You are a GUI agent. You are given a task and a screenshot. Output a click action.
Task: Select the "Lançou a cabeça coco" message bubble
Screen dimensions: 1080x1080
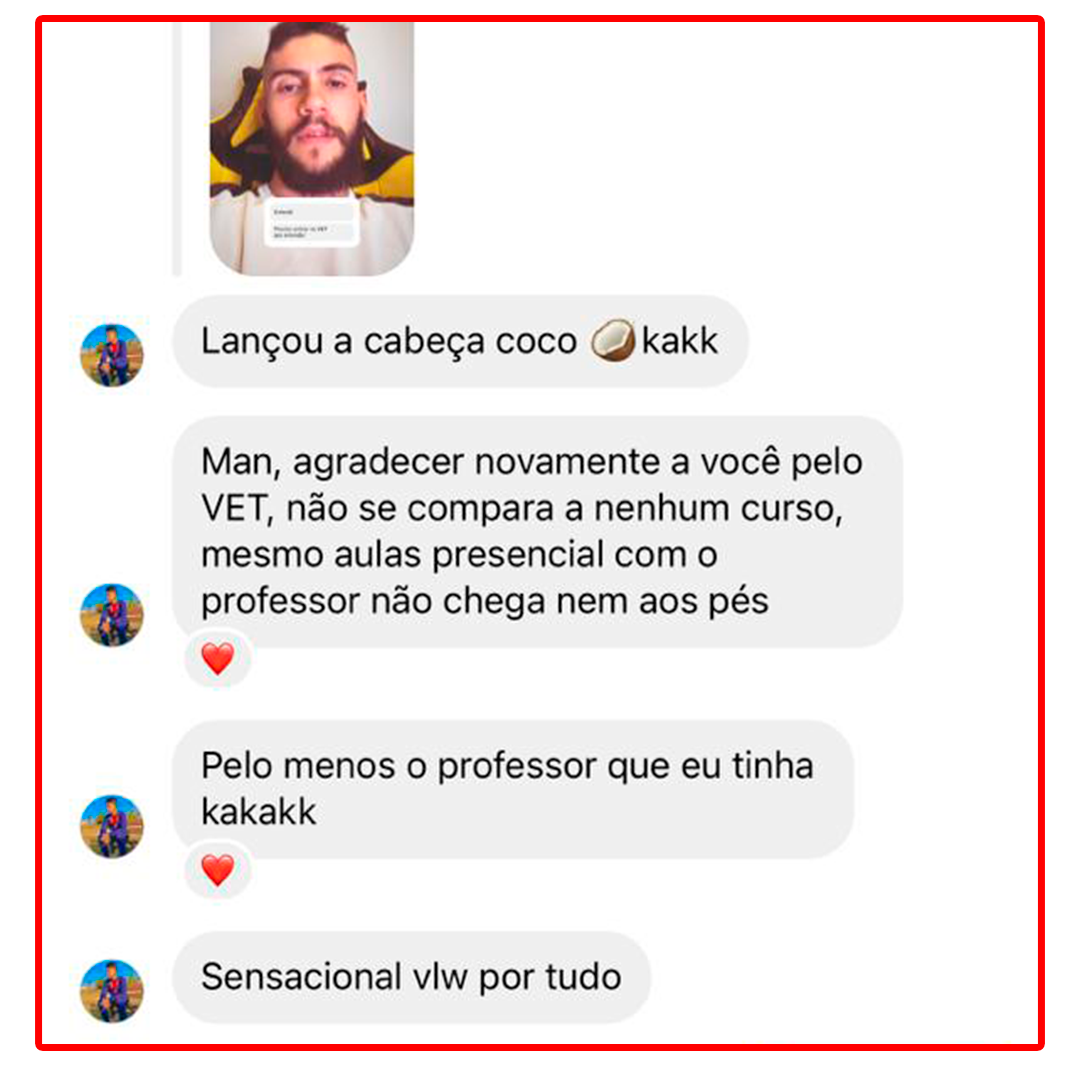pyautogui.click(x=460, y=341)
